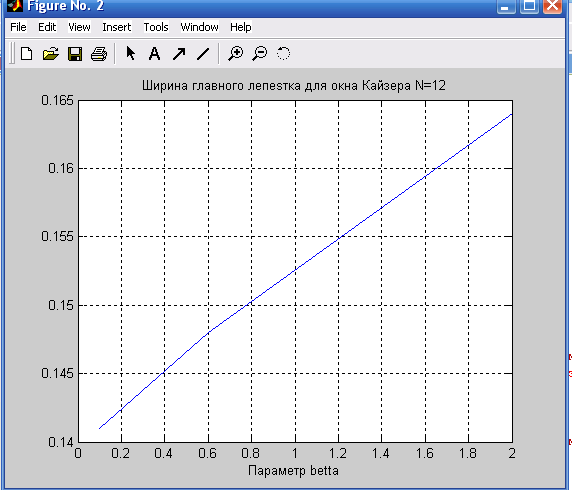572x490 pixels.
Task: Close the Figure No. 2 window
Action: (x=552, y=6)
